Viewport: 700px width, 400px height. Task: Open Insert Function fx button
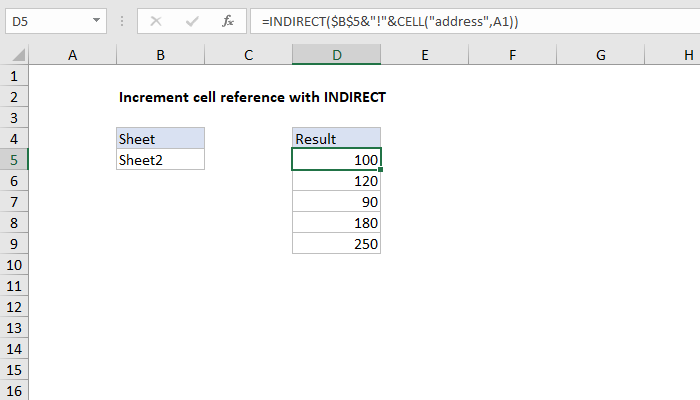coord(228,20)
